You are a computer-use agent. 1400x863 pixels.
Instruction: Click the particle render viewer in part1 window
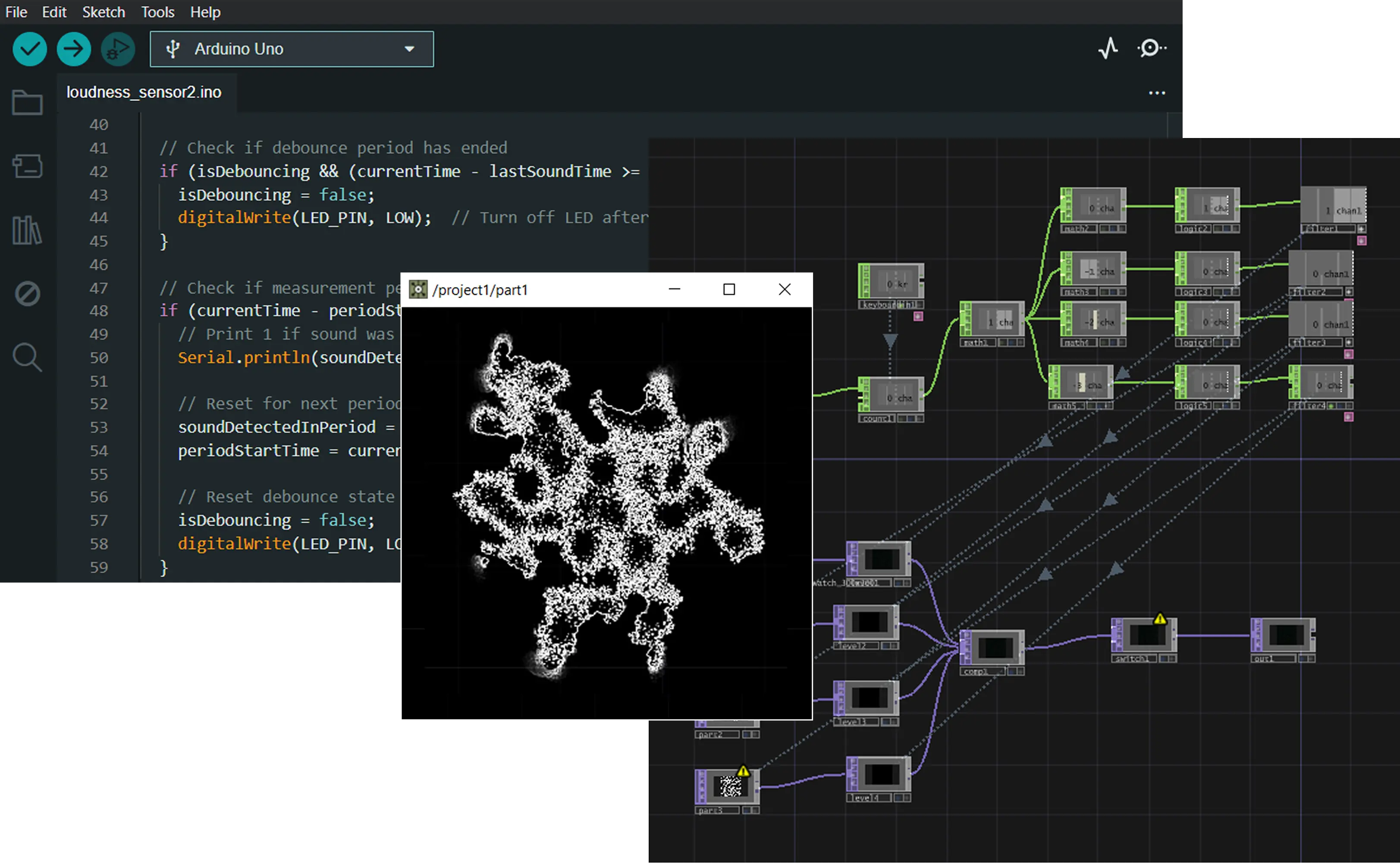(x=607, y=512)
